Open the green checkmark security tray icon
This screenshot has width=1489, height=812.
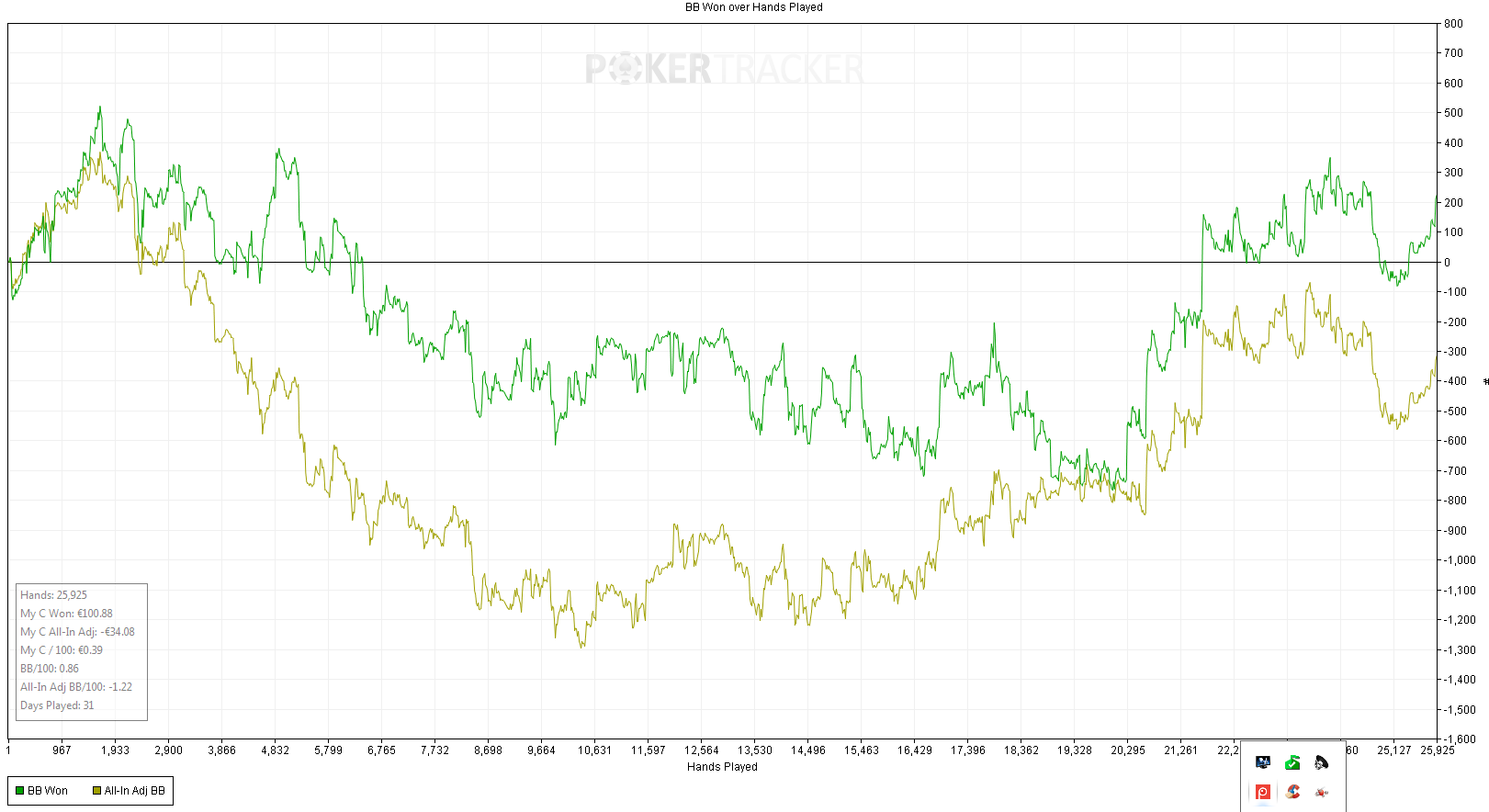pyautogui.click(x=1292, y=762)
